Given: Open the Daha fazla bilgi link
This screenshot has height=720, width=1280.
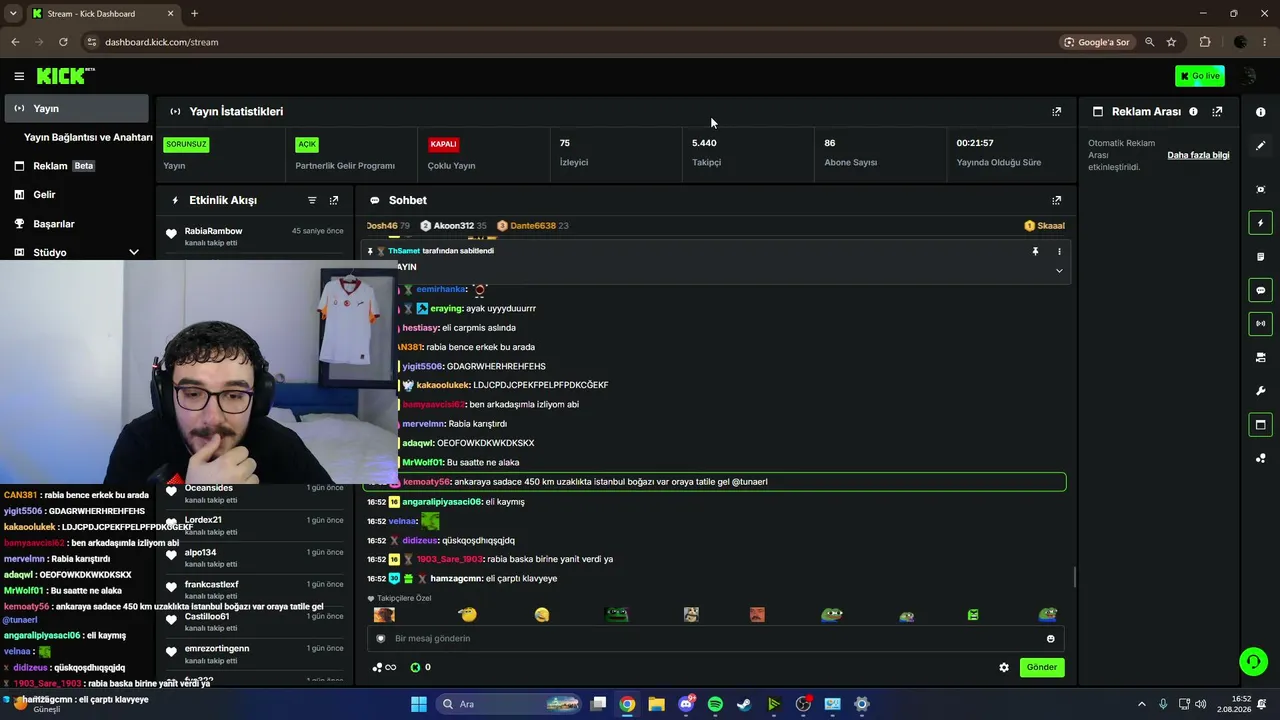Looking at the screenshot, I should click(1198, 155).
